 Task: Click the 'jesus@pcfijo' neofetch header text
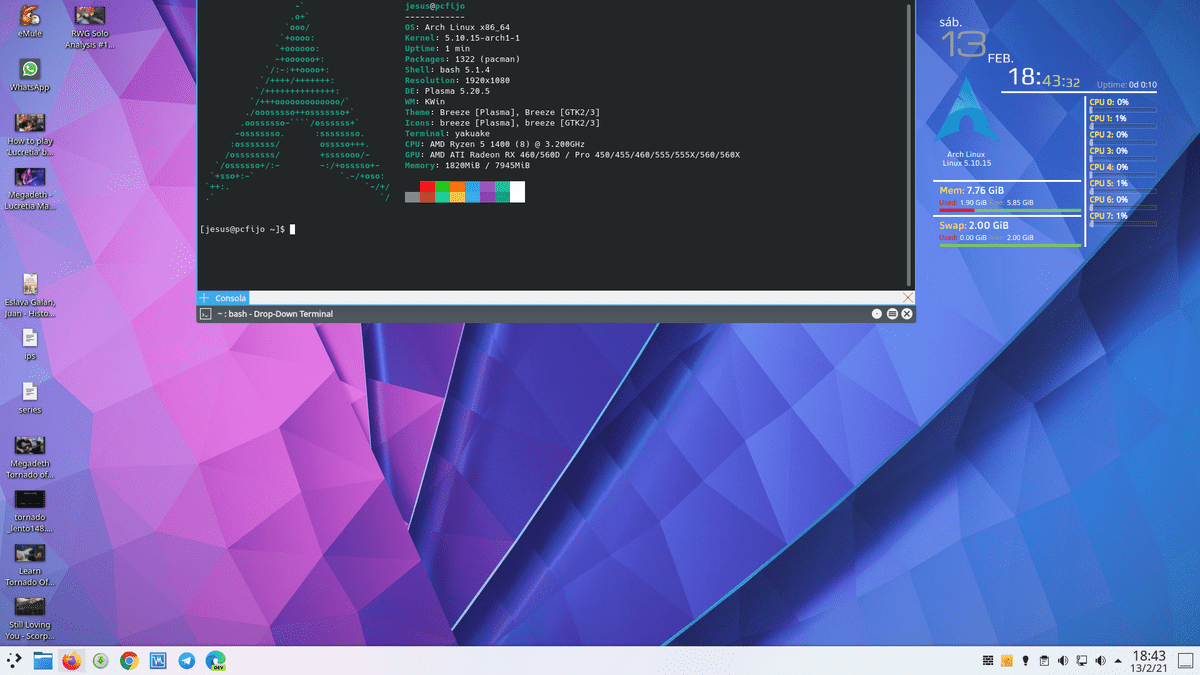pos(435,6)
